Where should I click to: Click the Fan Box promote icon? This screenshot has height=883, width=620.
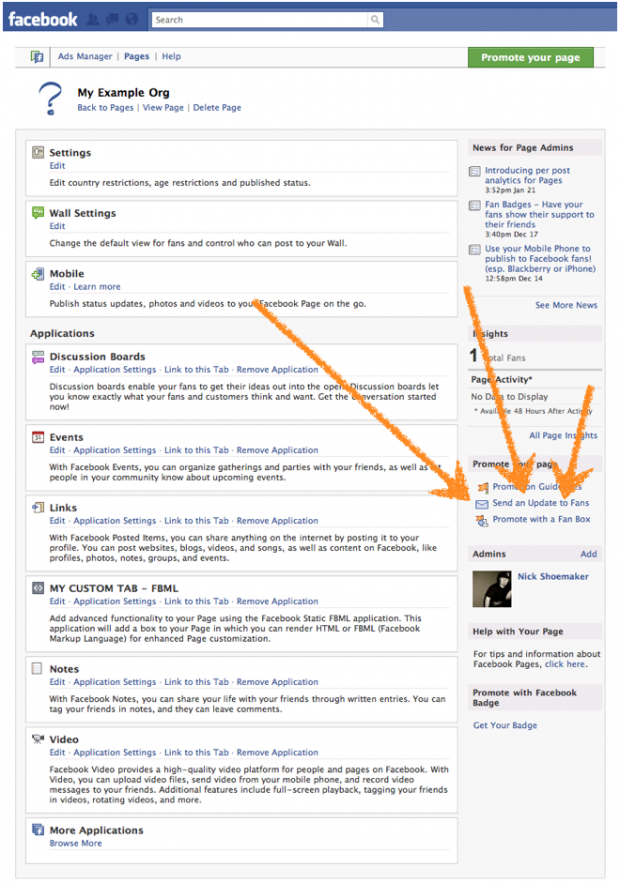[482, 520]
